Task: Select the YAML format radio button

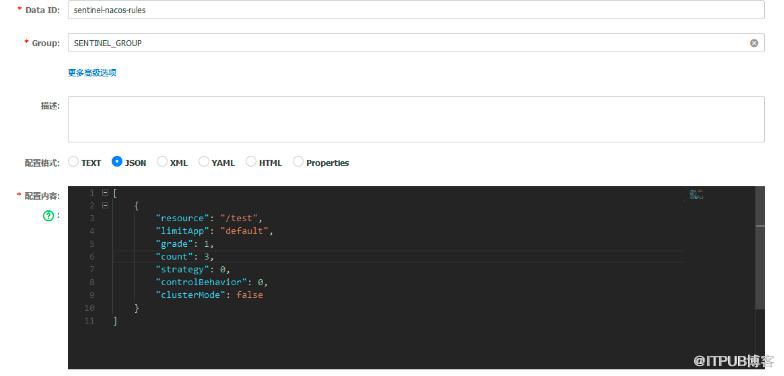Action: tap(204, 162)
